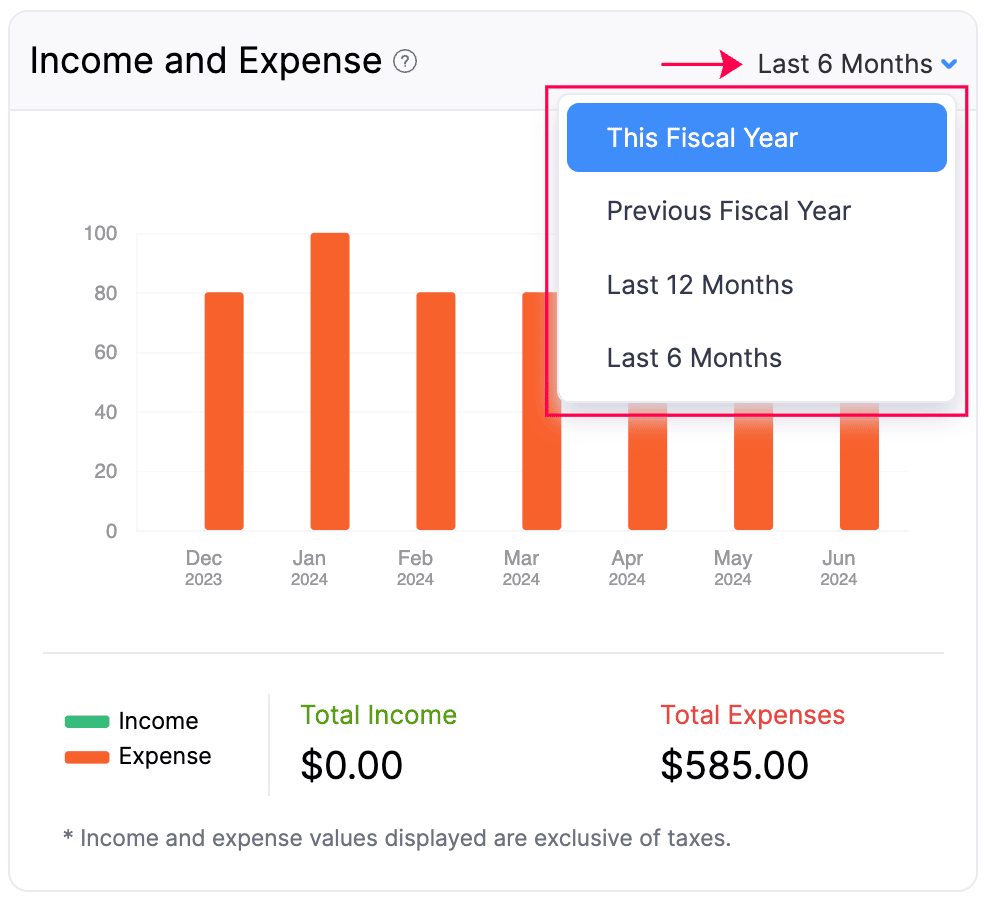
Task: Click the blue chevron beside Last 6 Months
Action: coord(949,63)
